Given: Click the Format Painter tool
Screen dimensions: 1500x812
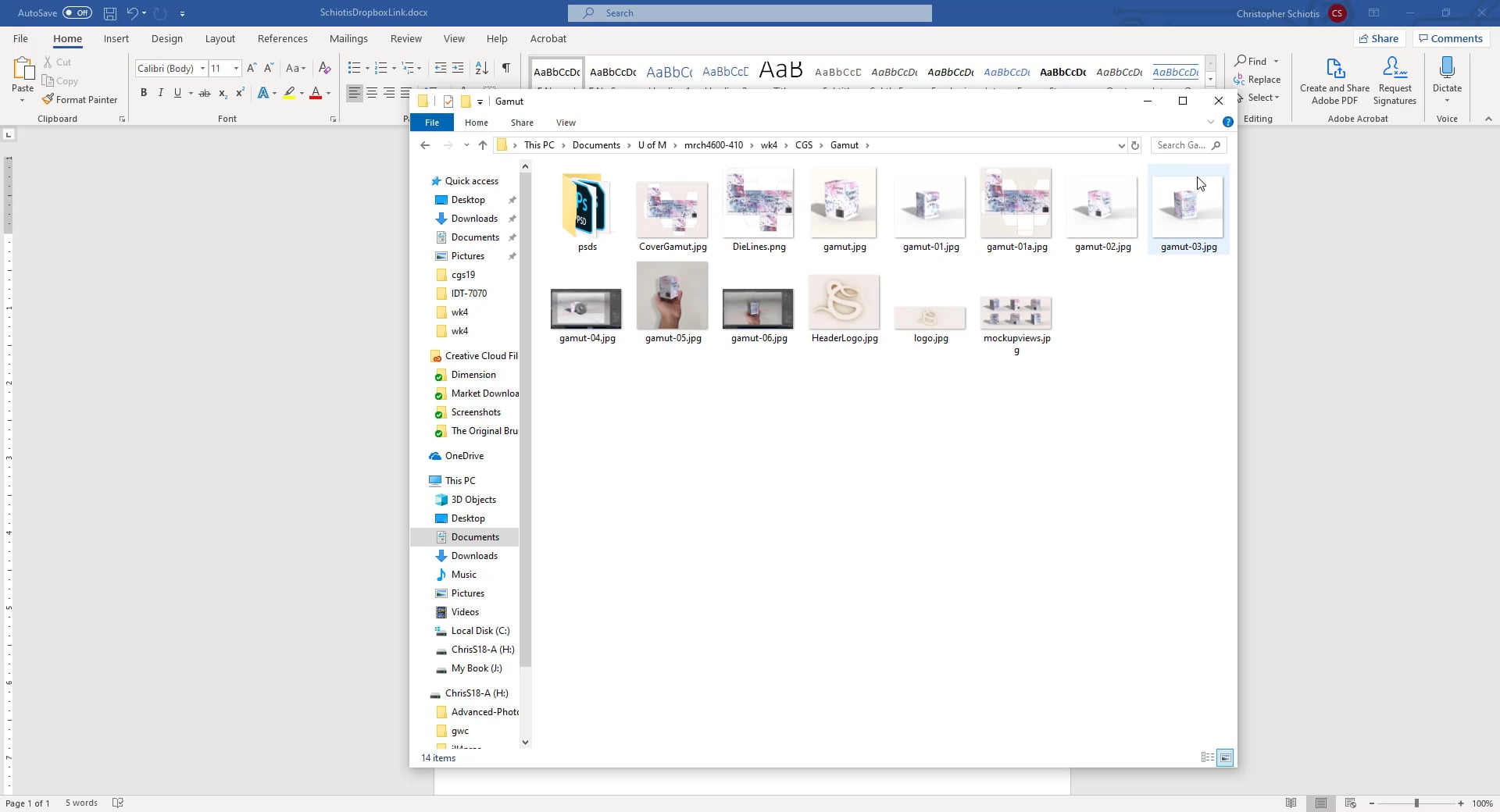Looking at the screenshot, I should (80, 100).
